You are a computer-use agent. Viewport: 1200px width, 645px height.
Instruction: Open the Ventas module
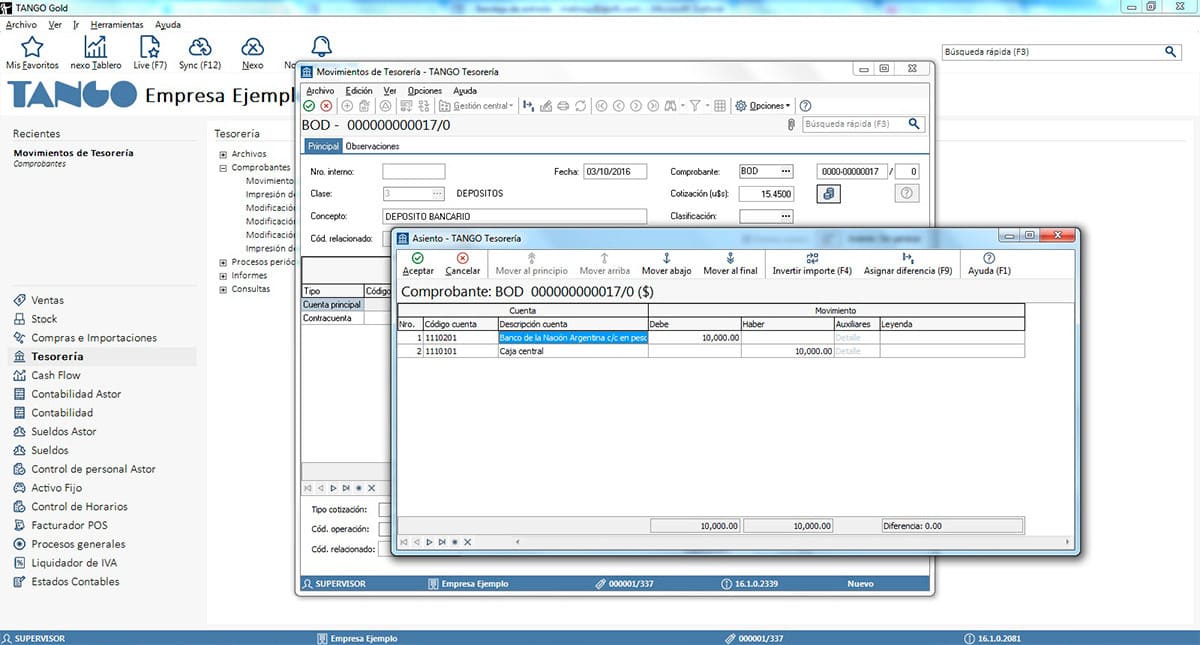(47, 300)
